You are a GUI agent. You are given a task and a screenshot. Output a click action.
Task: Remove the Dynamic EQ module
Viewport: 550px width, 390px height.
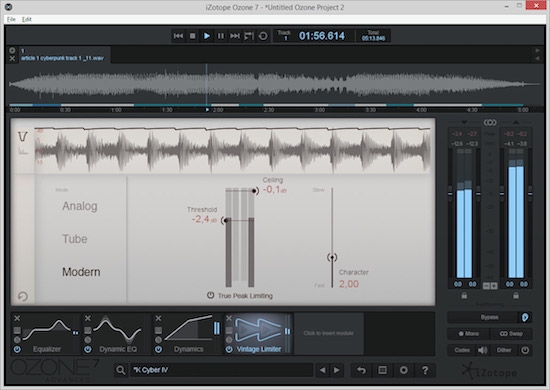(88, 318)
